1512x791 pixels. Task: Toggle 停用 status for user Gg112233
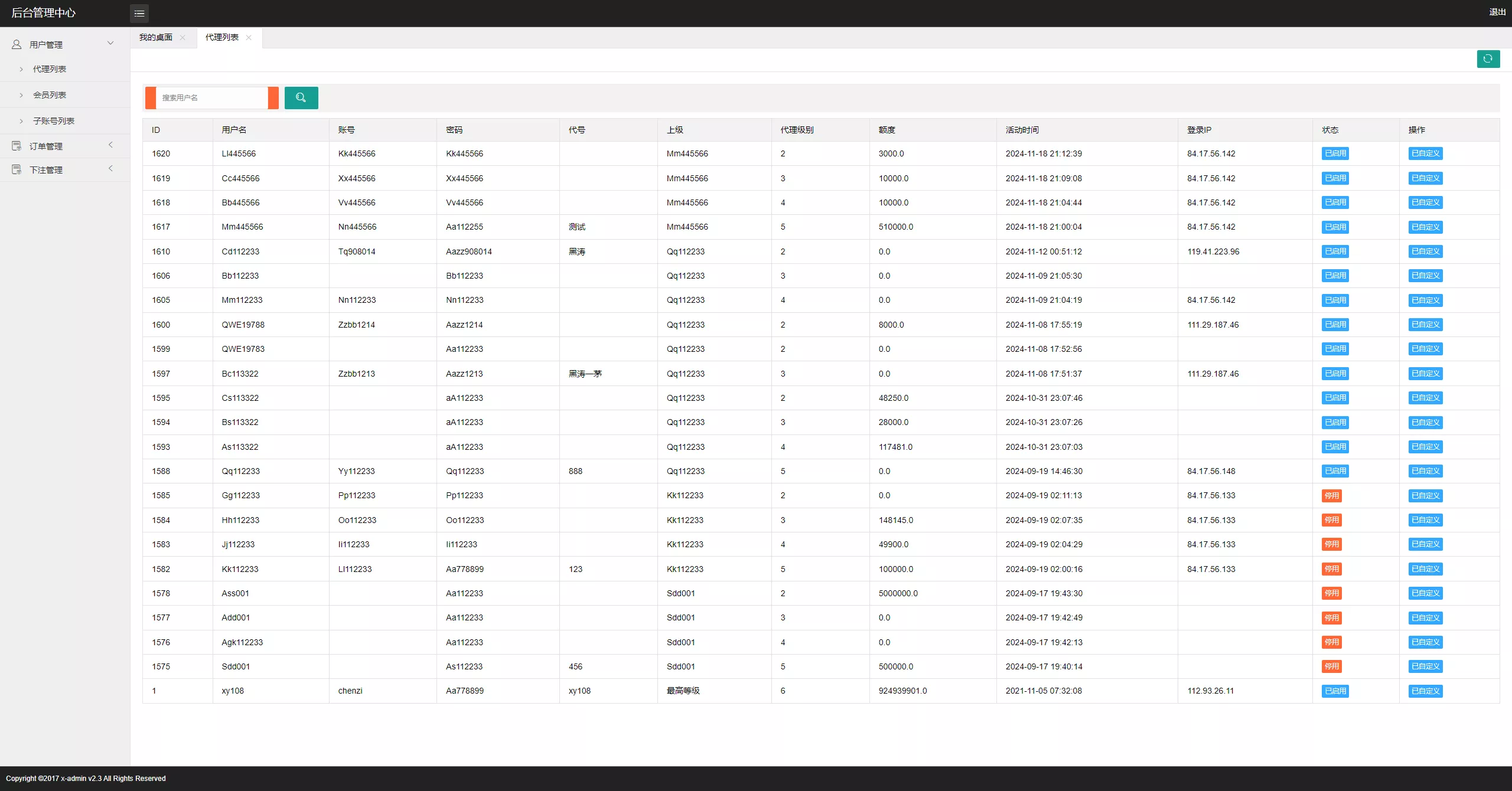1331,496
